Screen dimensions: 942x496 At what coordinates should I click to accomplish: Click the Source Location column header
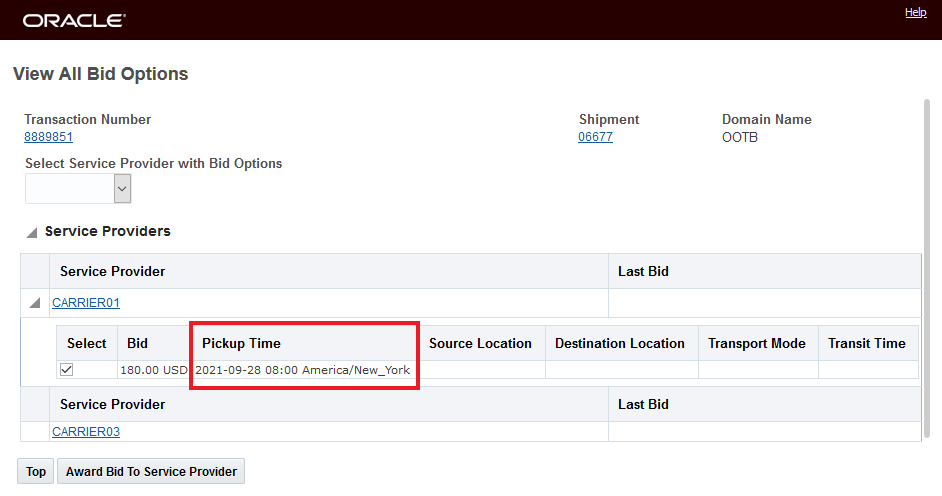pos(480,343)
